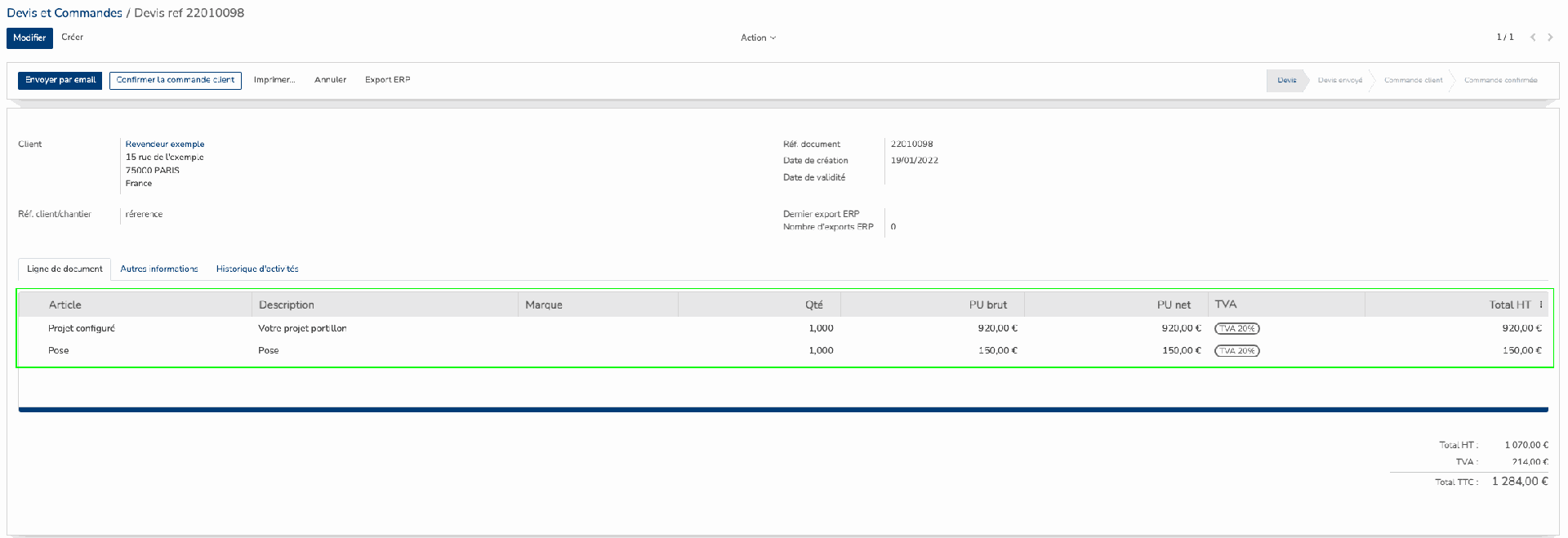The image size is (1568, 538).
Task: Send quote with Envoyer par email
Action: tap(60, 80)
